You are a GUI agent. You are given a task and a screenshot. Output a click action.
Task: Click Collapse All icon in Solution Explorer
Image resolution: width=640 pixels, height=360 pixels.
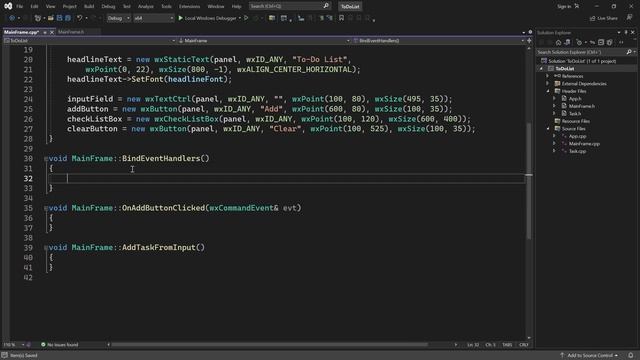601,42
